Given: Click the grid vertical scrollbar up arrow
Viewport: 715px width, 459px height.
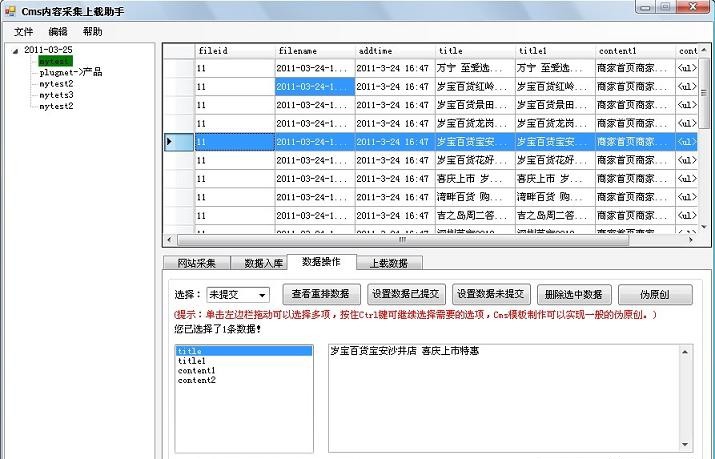Looking at the screenshot, I should click(x=704, y=49).
